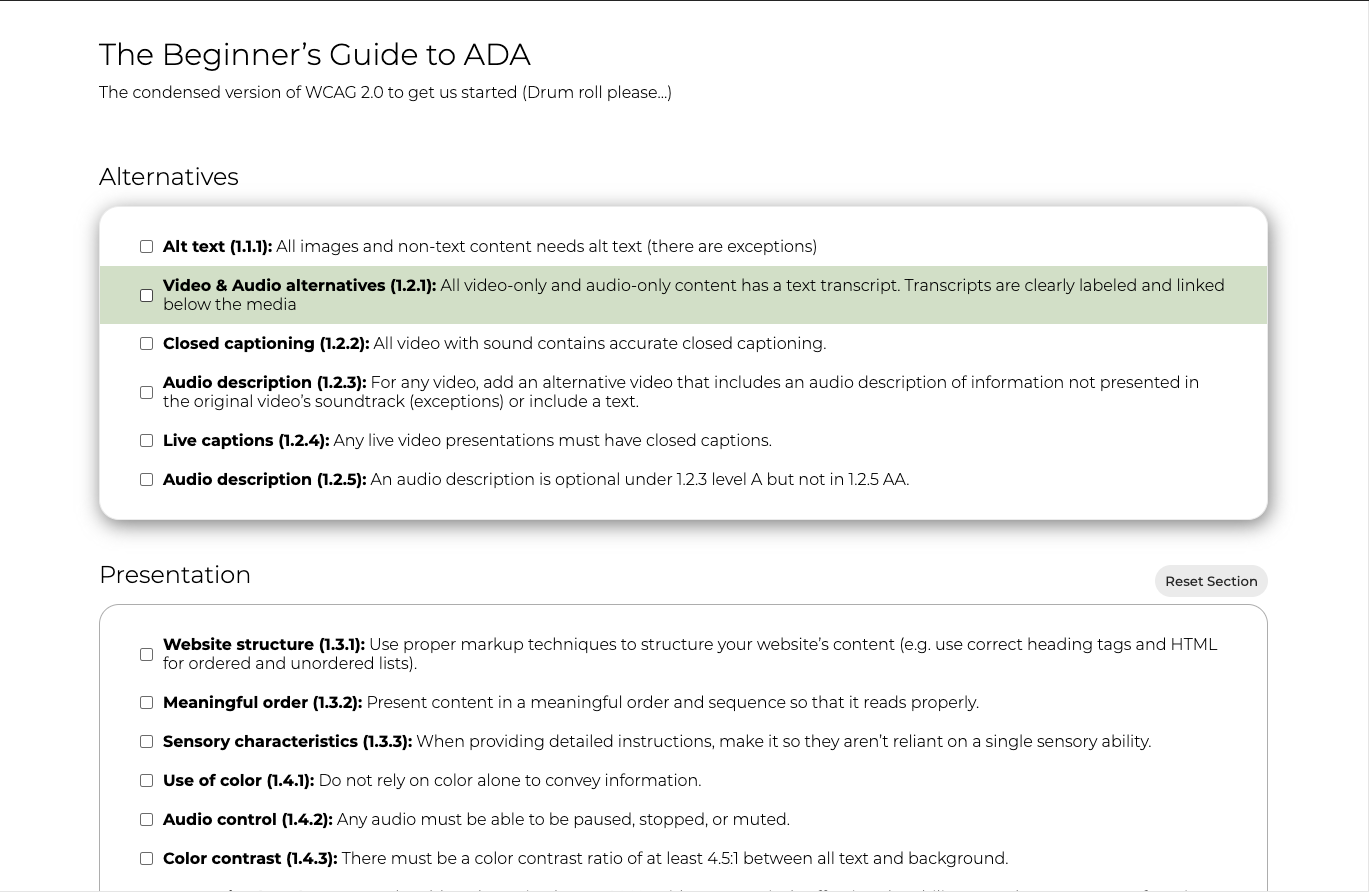Mark Live captions (1.2.4) as complete

point(146,440)
